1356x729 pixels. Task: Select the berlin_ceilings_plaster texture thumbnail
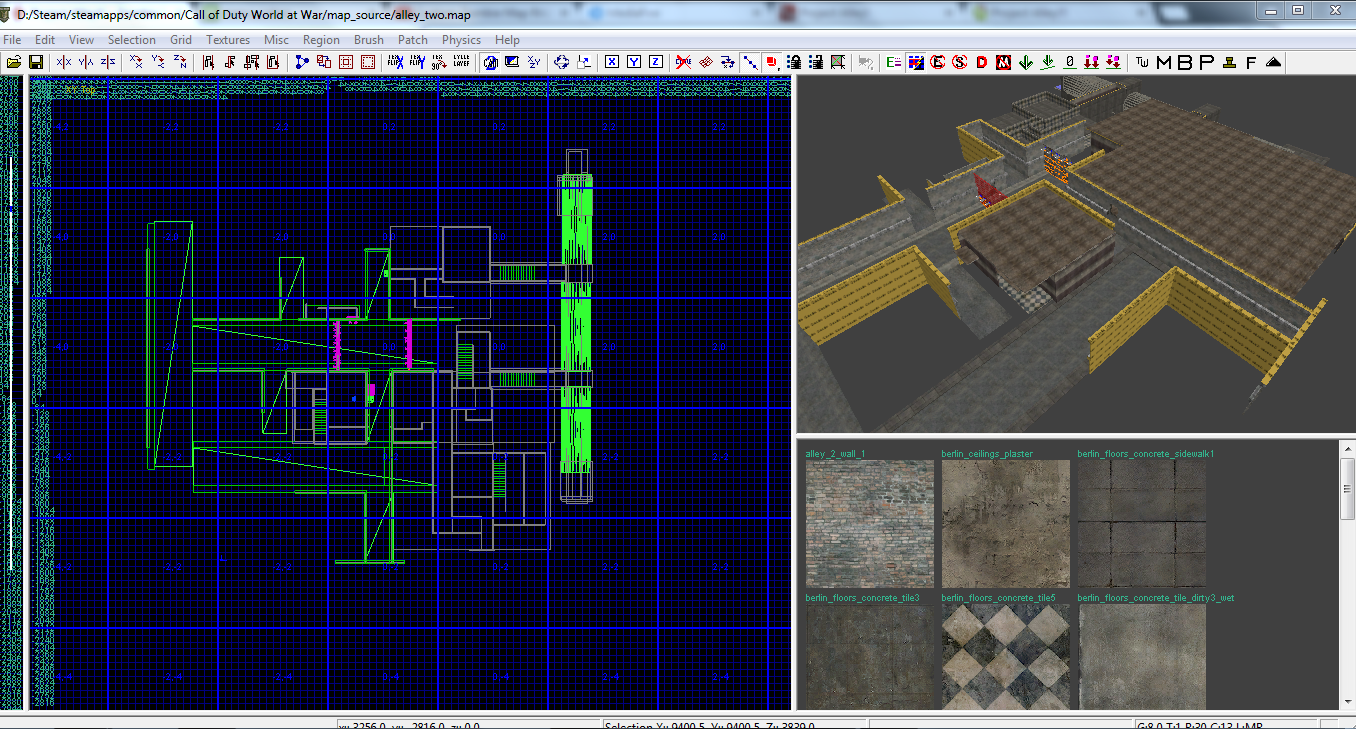tap(1005, 524)
